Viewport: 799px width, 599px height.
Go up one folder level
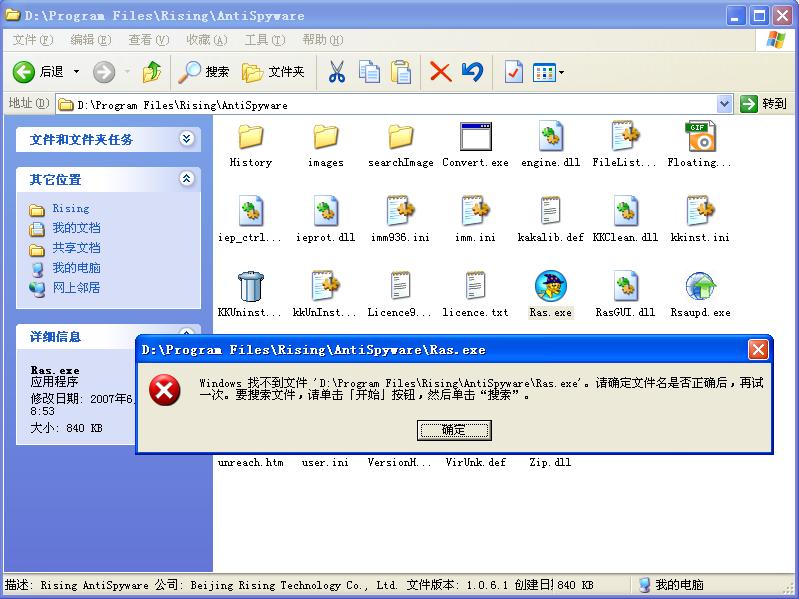151,72
